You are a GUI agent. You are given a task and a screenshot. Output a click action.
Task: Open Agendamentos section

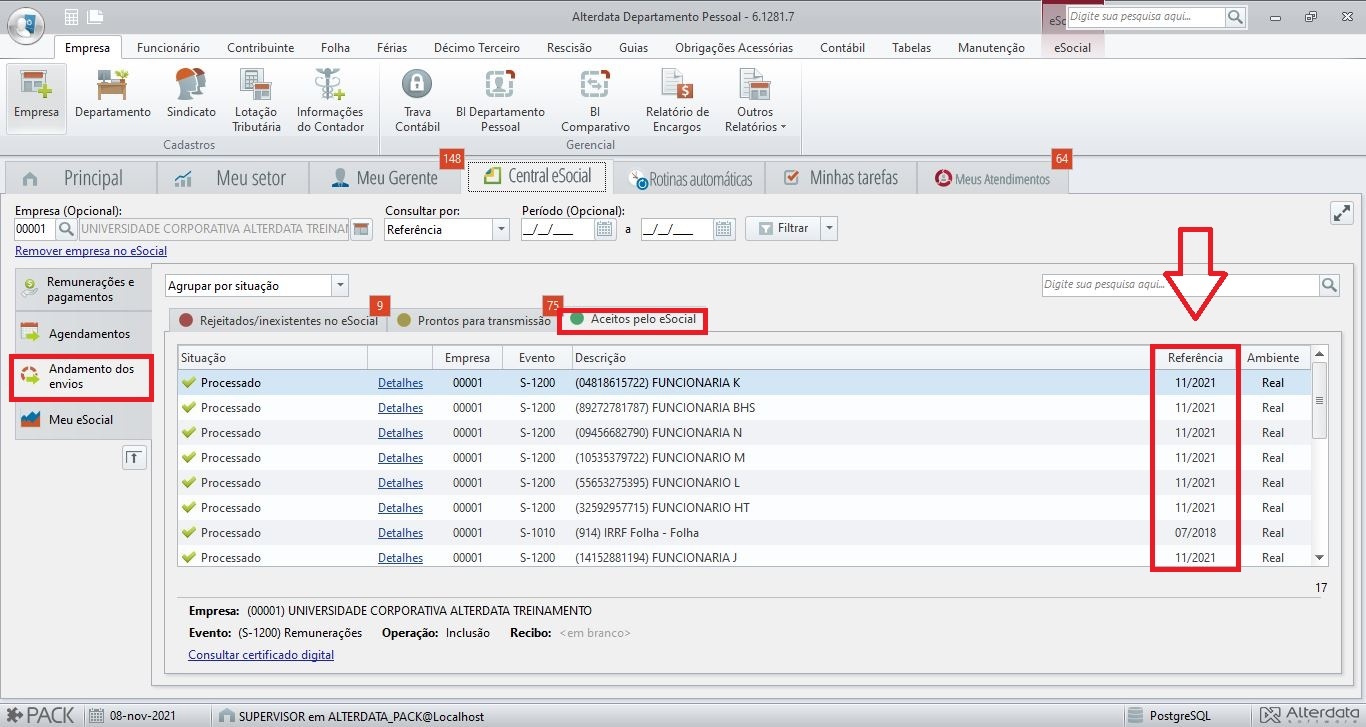(82, 333)
